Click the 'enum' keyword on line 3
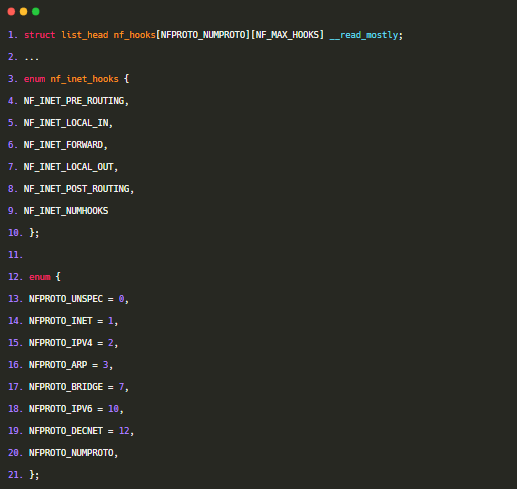This screenshot has width=517, height=489. pos(34,79)
